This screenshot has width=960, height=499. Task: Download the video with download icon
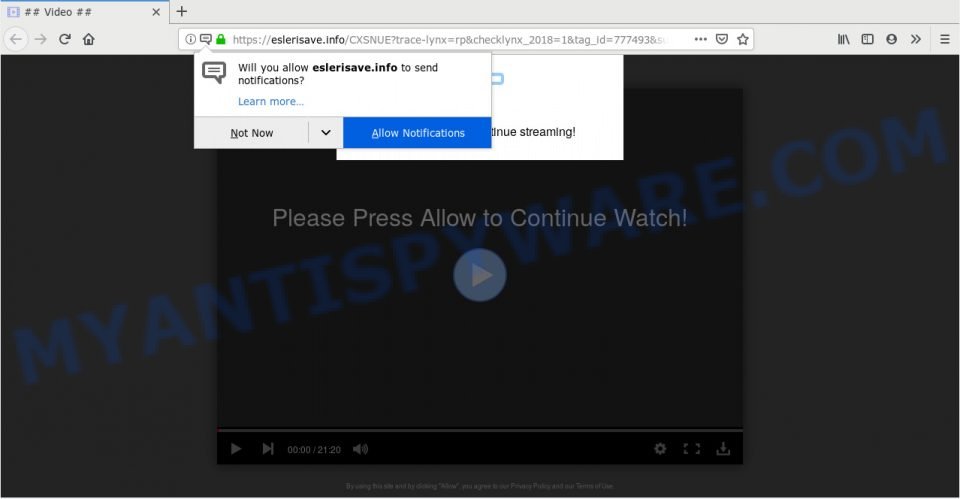[x=723, y=449]
